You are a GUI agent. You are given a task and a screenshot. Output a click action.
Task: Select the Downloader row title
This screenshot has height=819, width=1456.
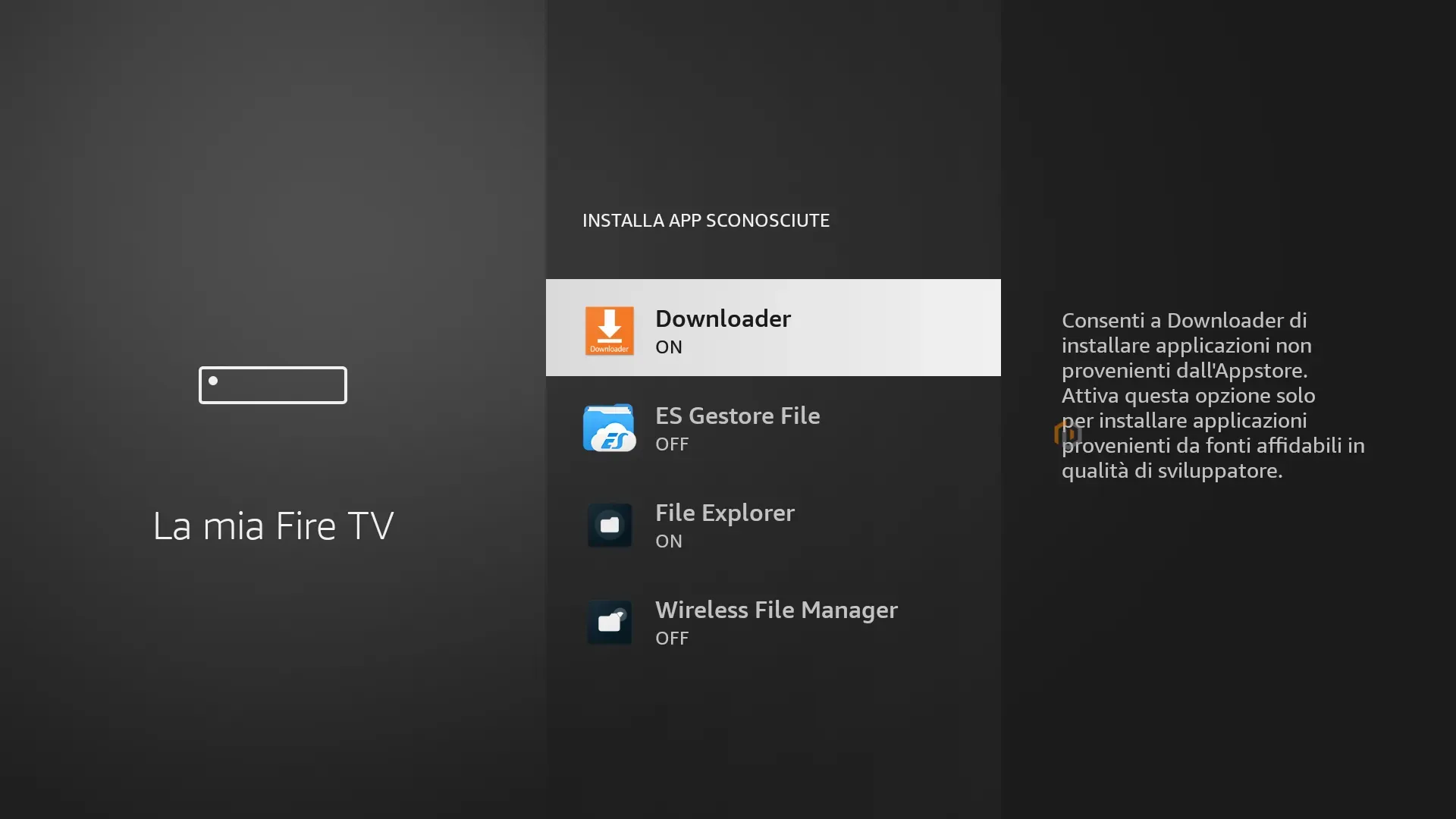723,318
